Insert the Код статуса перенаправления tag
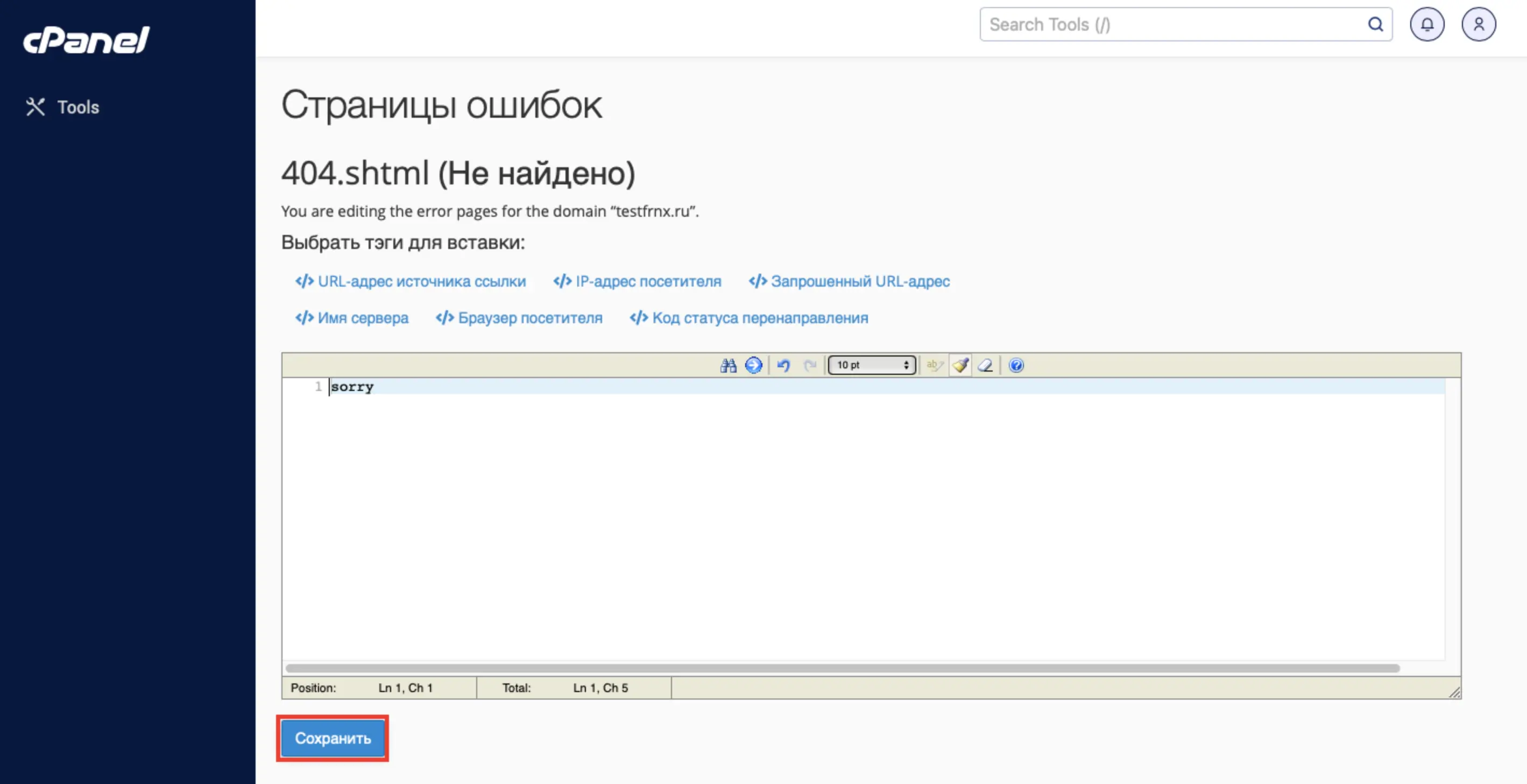1527x784 pixels. click(x=748, y=318)
